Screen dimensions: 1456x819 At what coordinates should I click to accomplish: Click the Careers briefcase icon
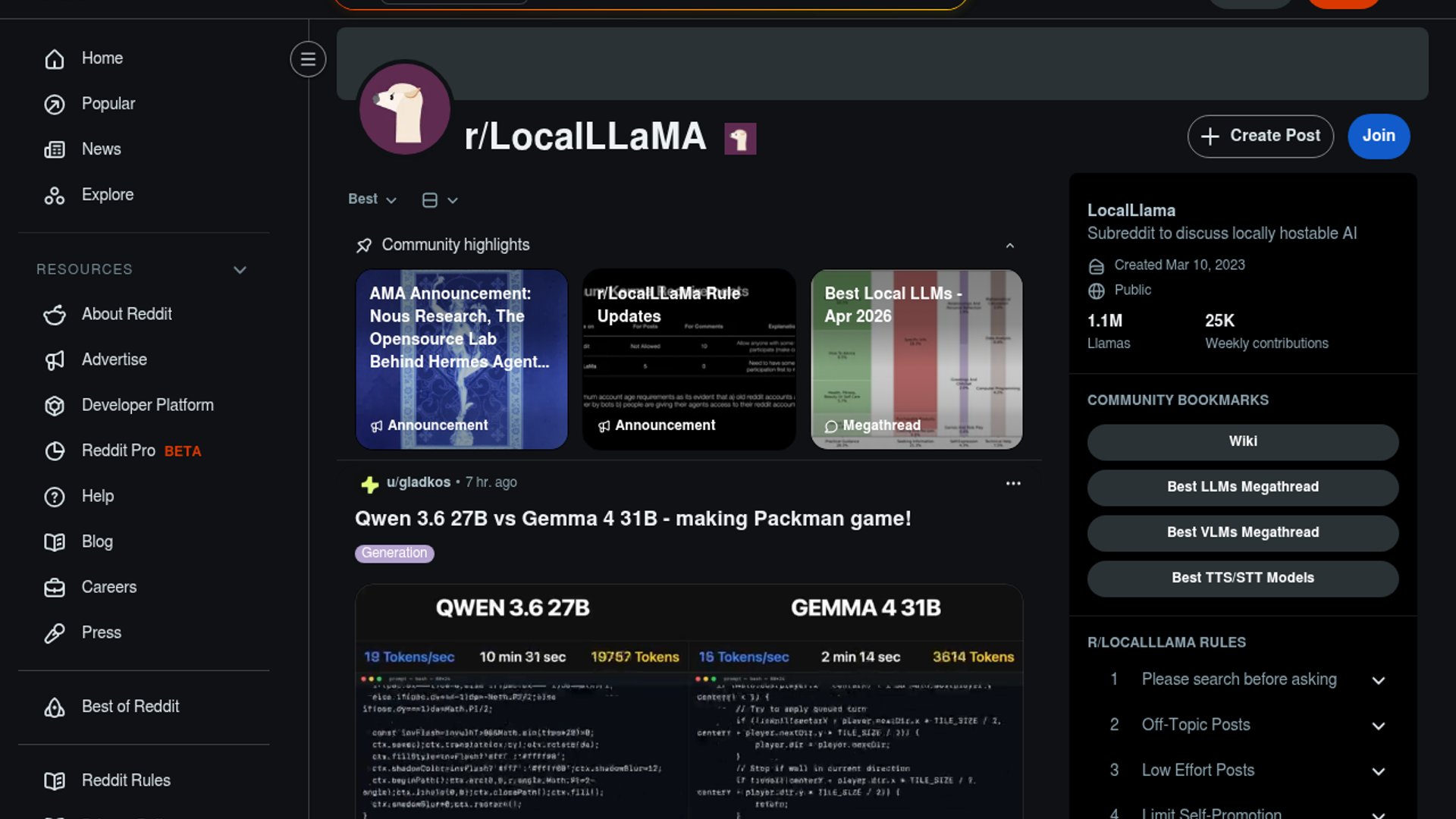click(x=55, y=587)
